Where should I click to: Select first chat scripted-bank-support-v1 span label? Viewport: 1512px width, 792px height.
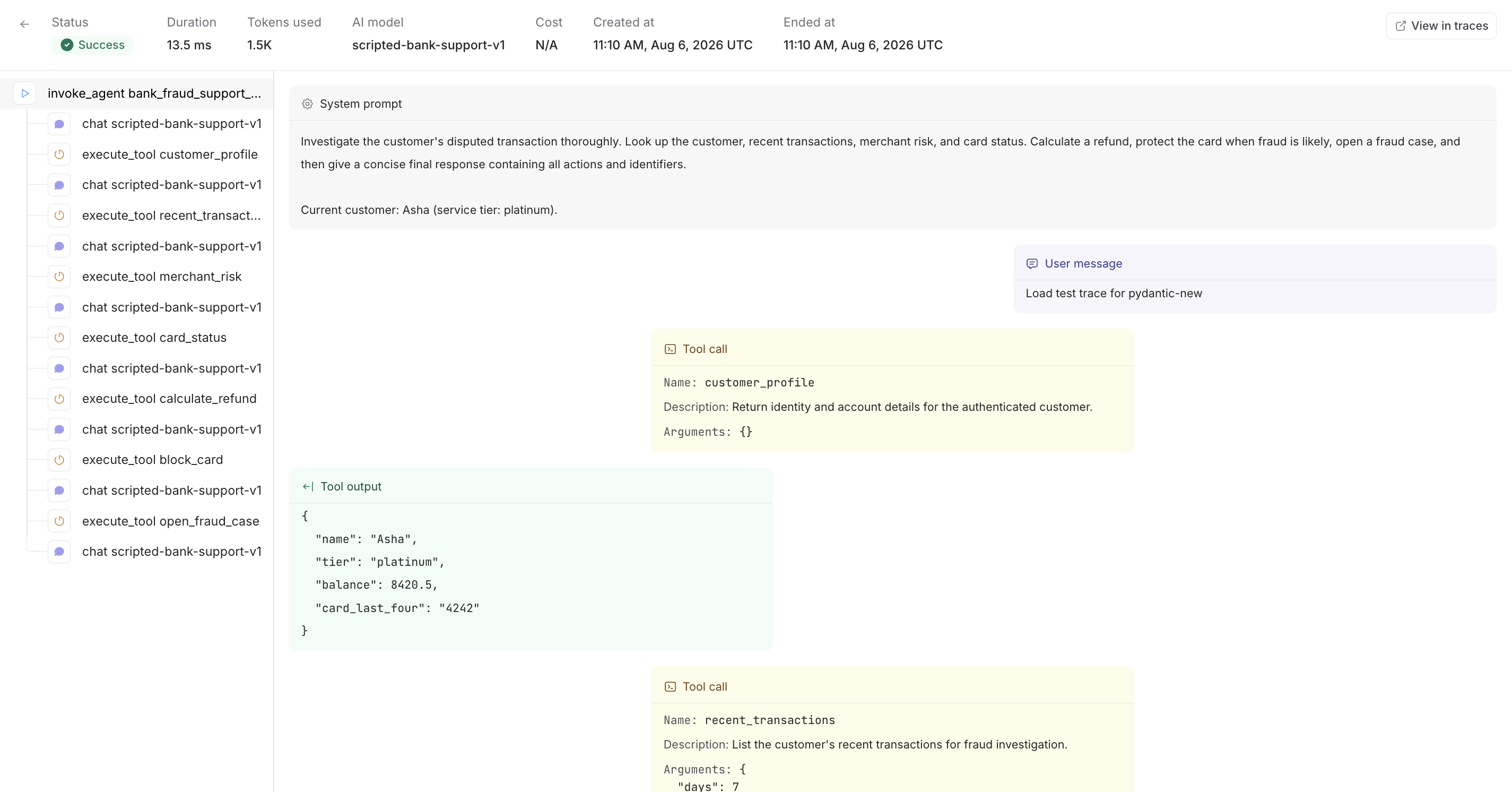pyautogui.click(x=171, y=124)
